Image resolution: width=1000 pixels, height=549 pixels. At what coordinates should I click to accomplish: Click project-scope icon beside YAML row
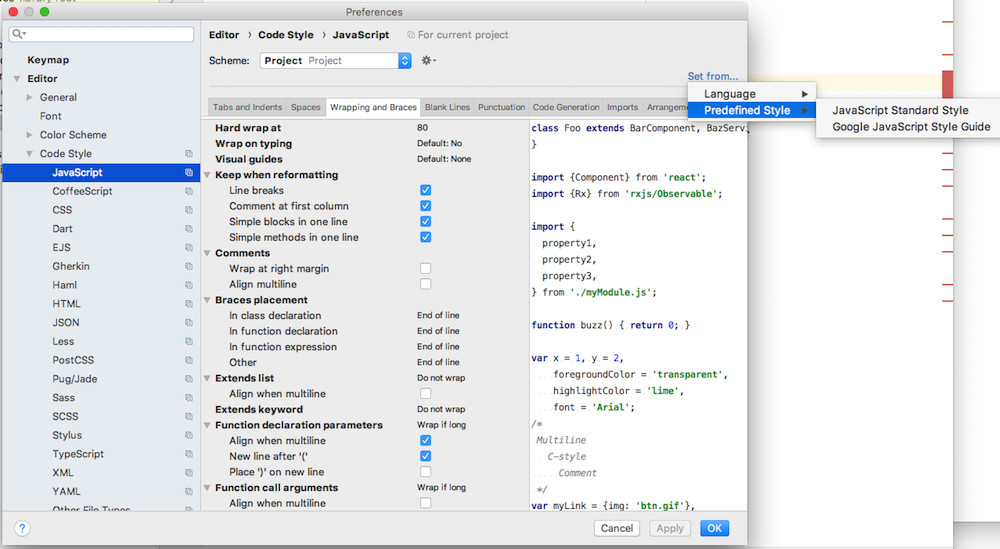pyautogui.click(x=189, y=492)
